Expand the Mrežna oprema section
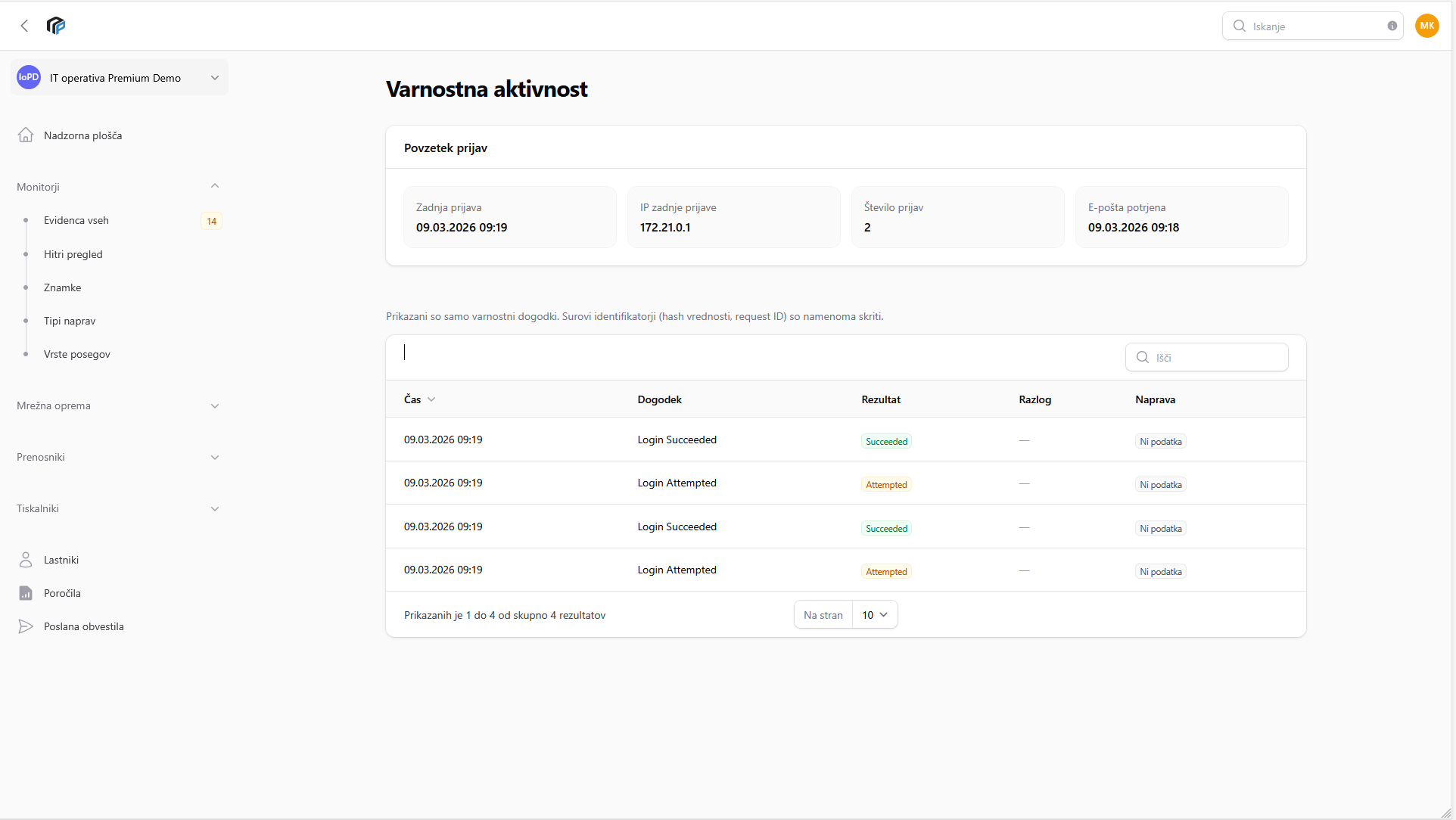Viewport: 1456px width, 820px height. click(x=215, y=406)
